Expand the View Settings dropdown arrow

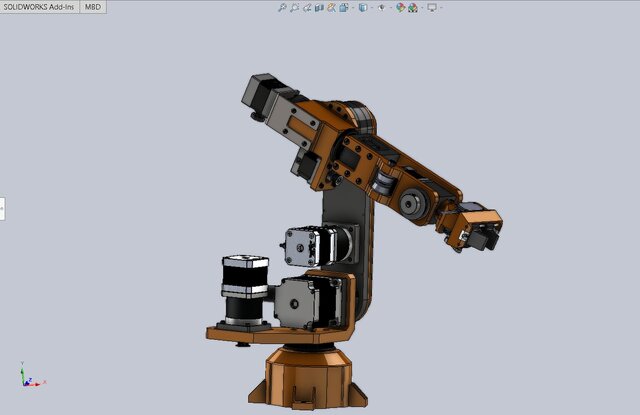(441, 7)
